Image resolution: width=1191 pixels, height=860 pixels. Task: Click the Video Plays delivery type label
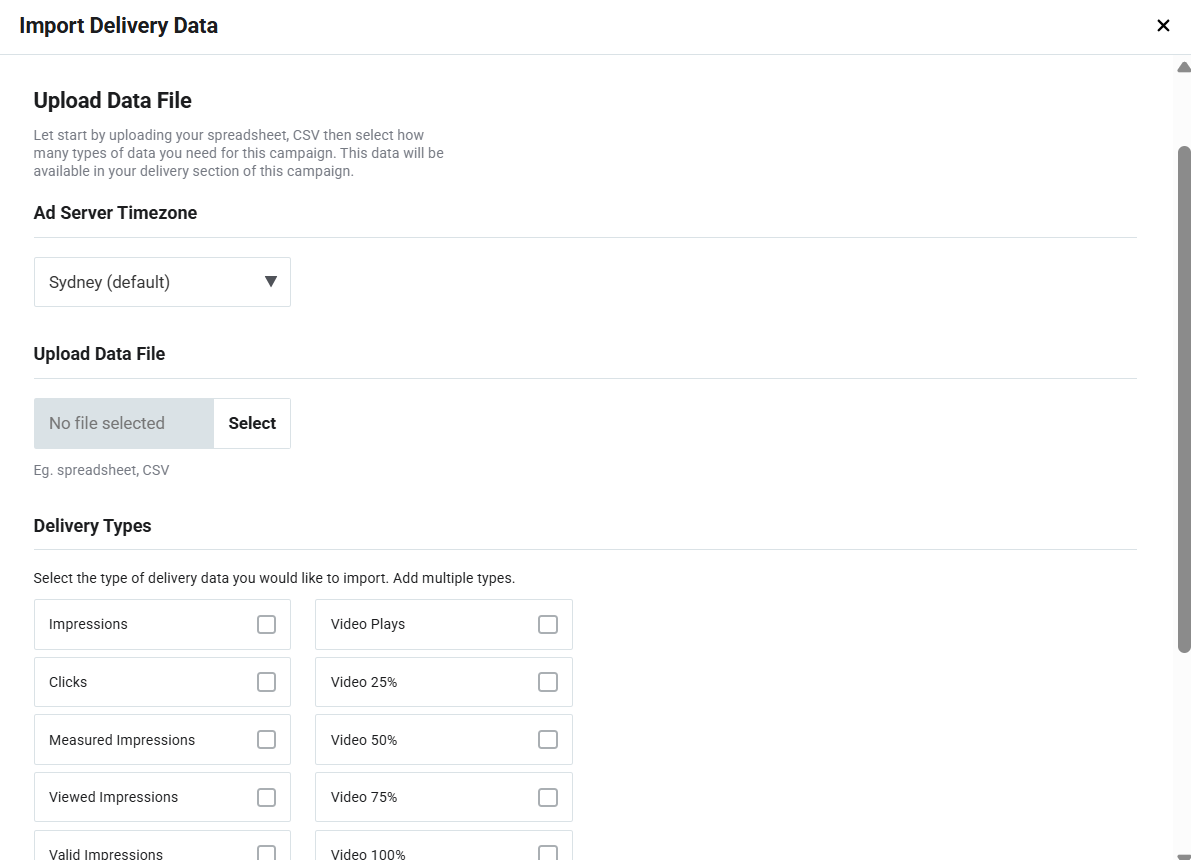point(368,624)
